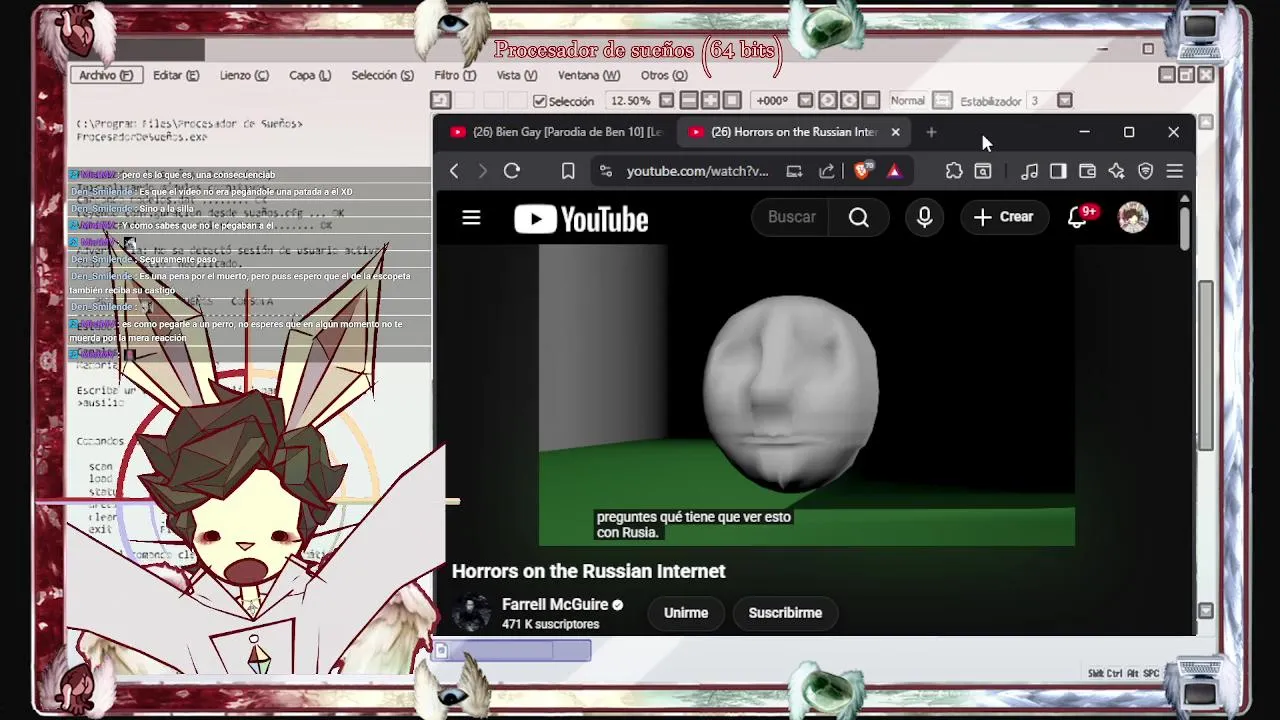The width and height of the screenshot is (1280, 720).
Task: Click the tab search icon beside extensions
Action: pos(983,171)
